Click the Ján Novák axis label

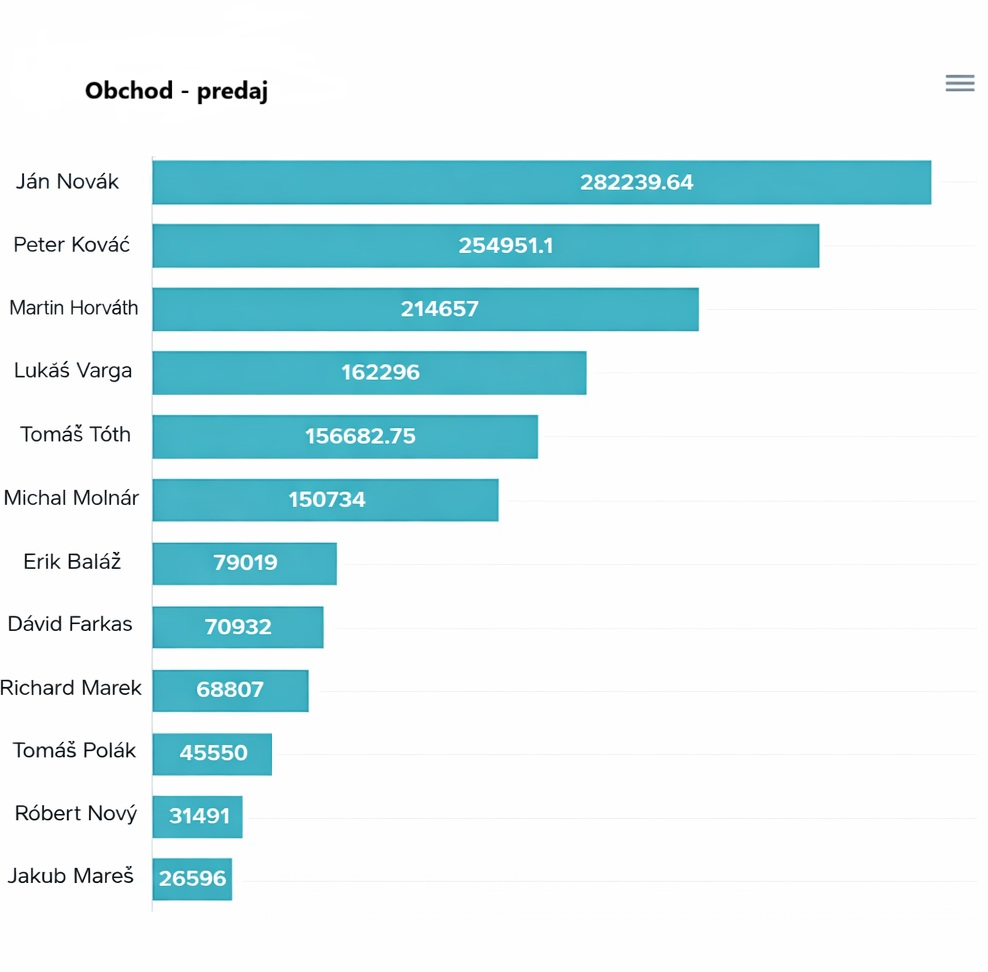pos(68,181)
